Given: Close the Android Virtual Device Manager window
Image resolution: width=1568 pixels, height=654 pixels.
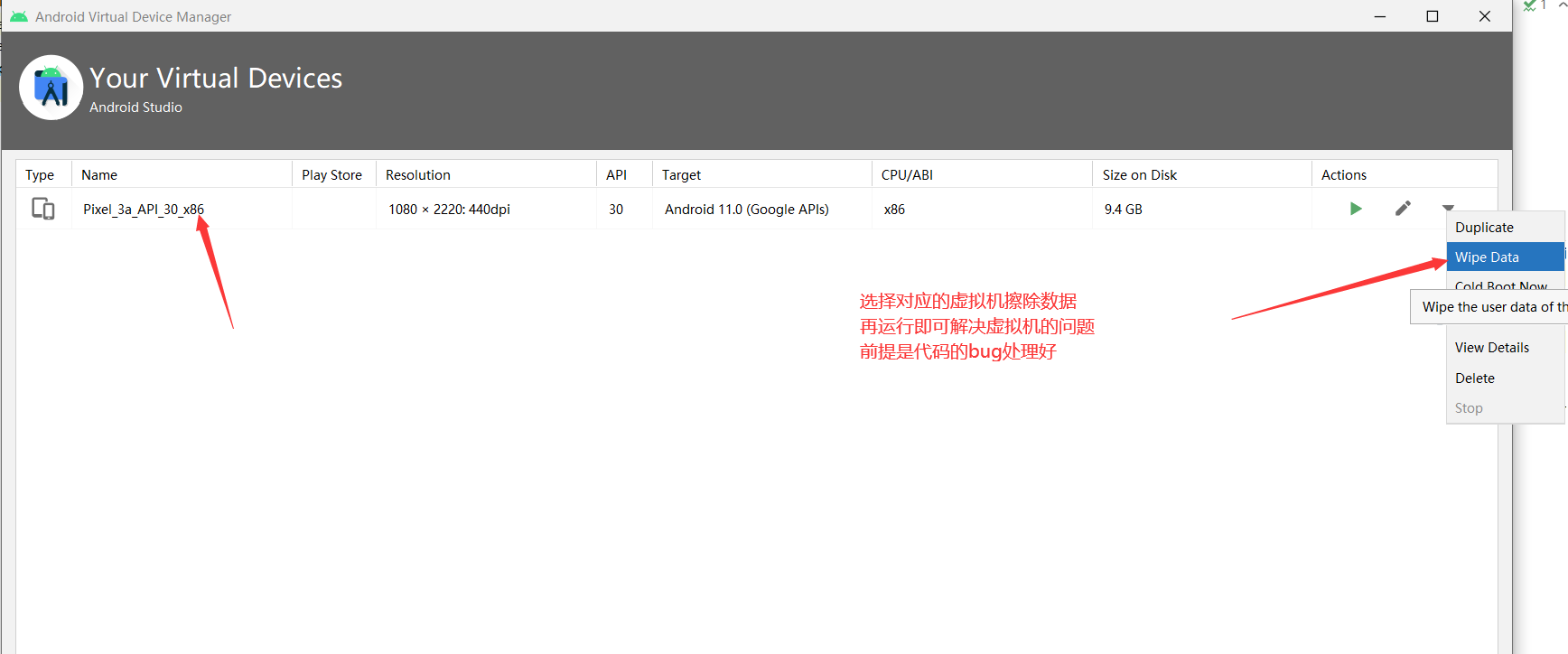Looking at the screenshot, I should coord(1484,16).
